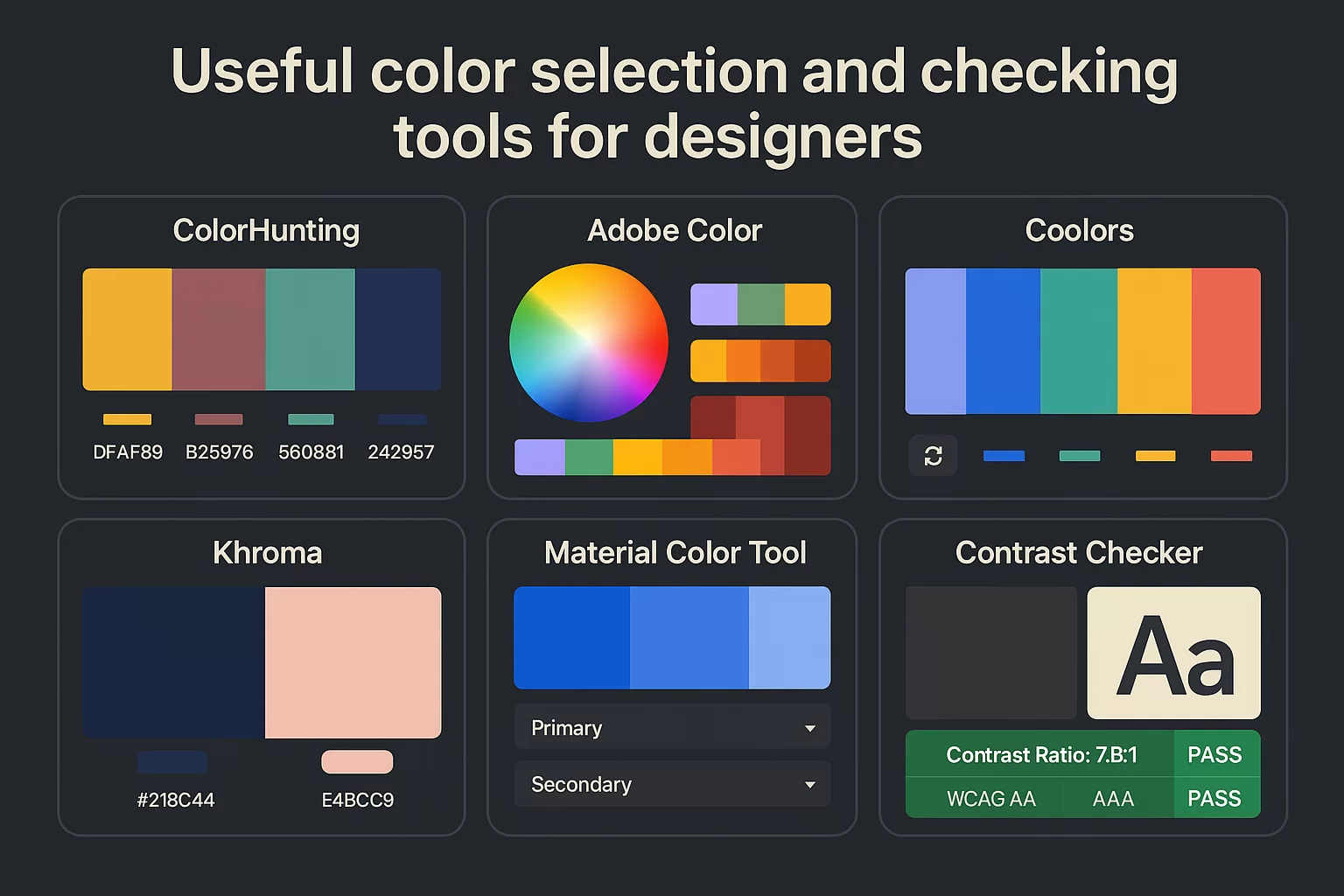Screen dimensions: 1344x896
Task: Select the yellow swatch in ColorHunting palette
Action: (x=128, y=329)
